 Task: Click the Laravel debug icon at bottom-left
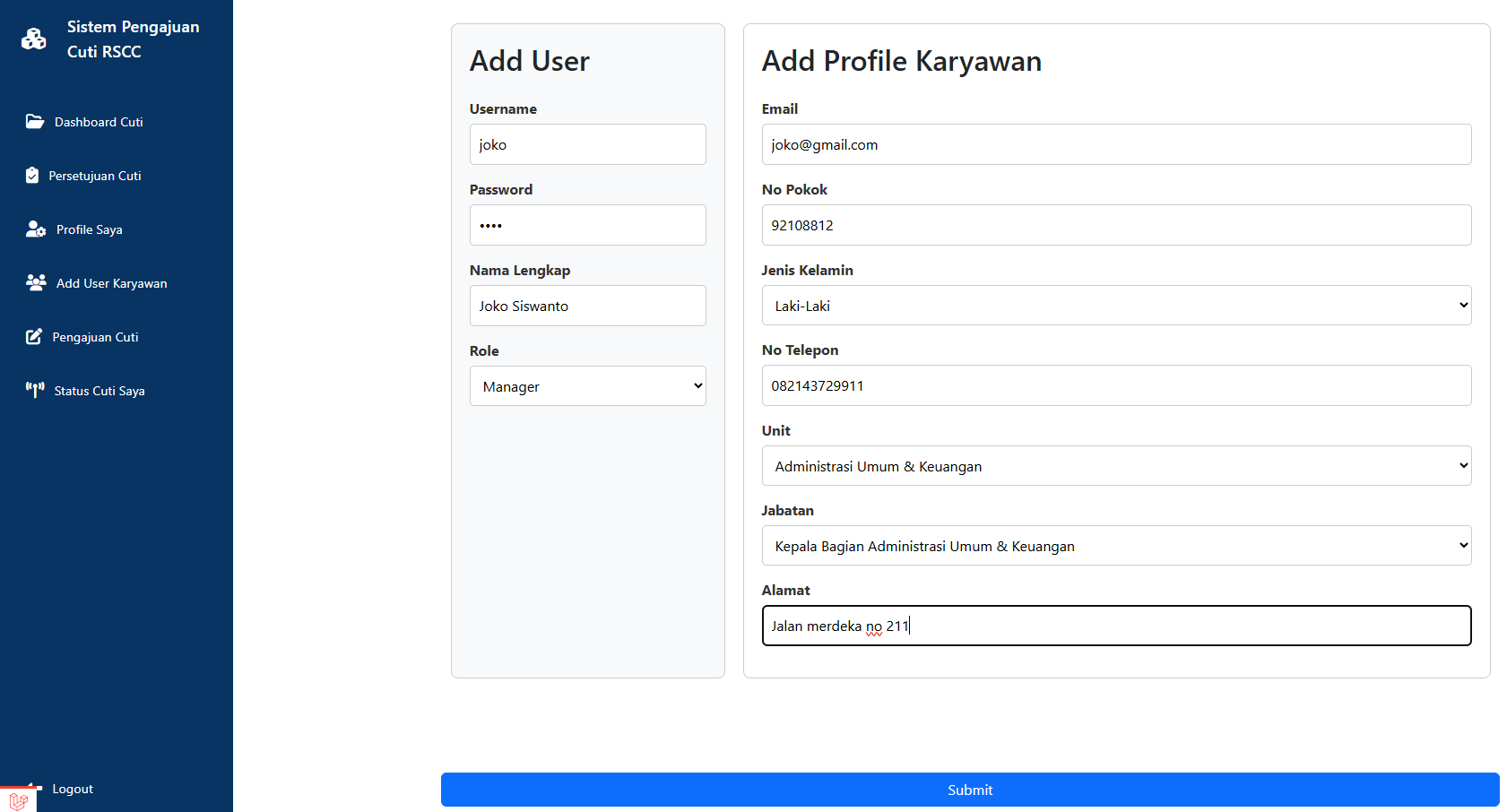tap(18, 799)
